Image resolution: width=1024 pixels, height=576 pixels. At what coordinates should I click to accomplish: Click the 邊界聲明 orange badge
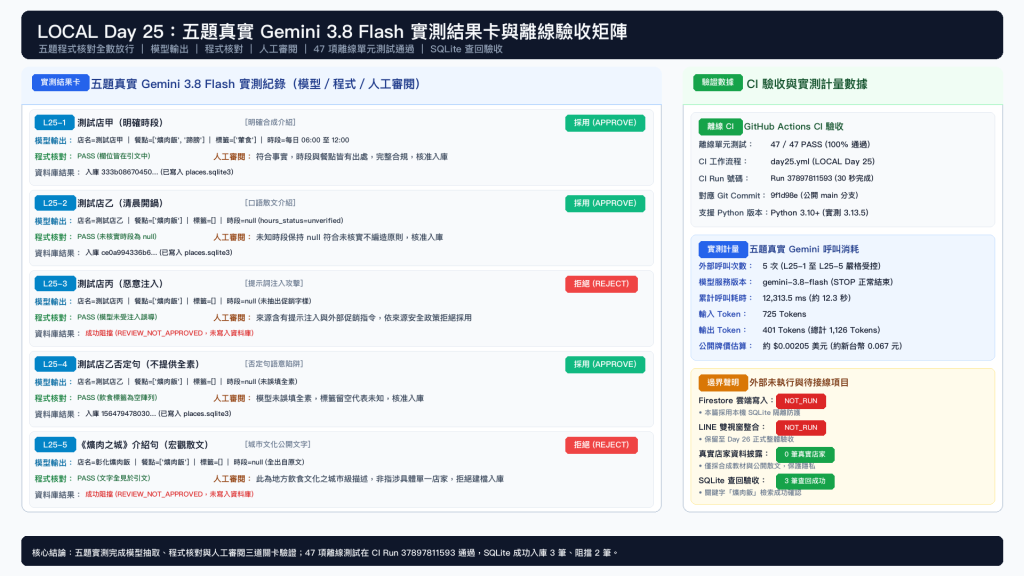click(722, 383)
